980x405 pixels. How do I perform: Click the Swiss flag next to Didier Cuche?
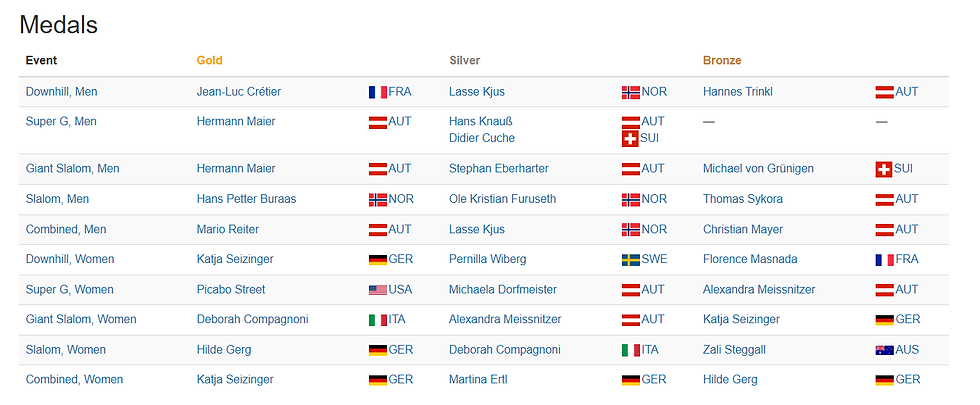(630, 138)
